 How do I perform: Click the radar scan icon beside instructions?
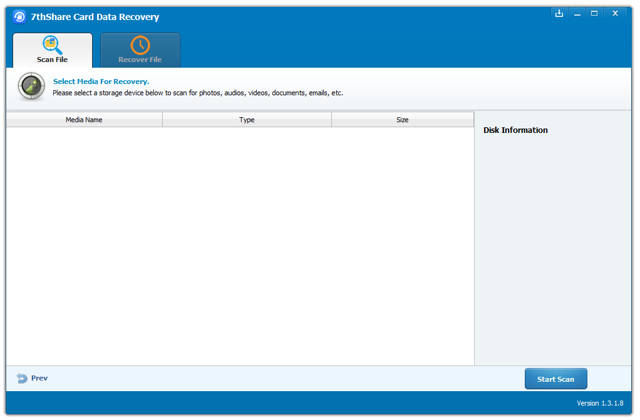tap(31, 86)
